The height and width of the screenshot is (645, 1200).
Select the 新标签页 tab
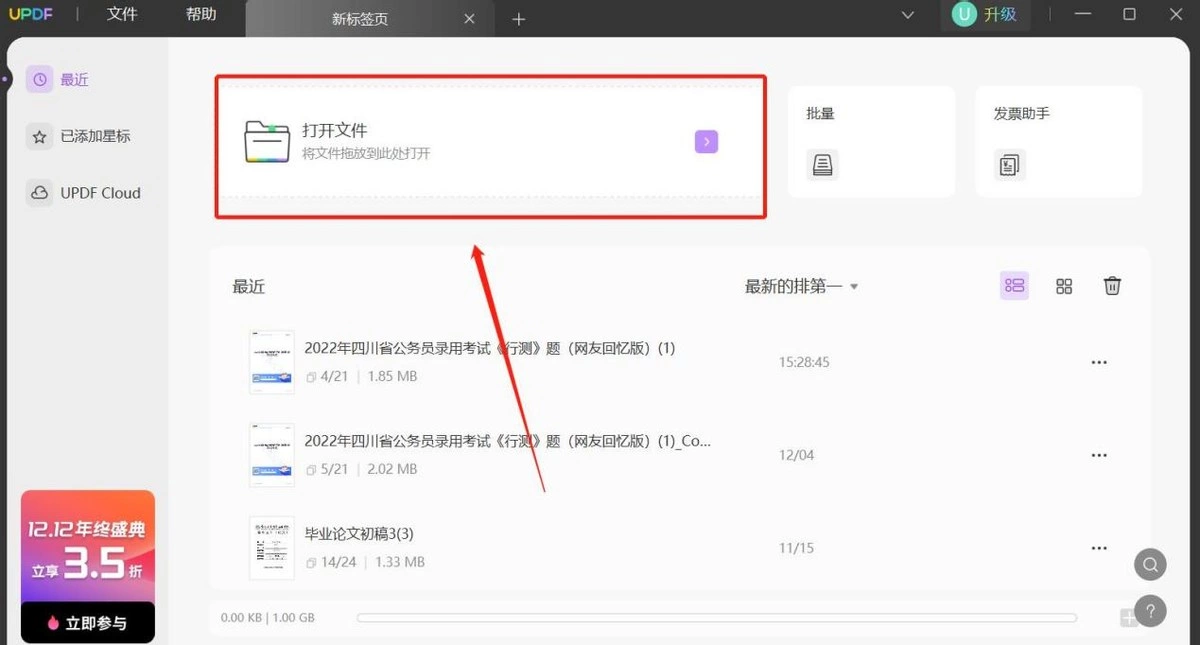[x=360, y=19]
